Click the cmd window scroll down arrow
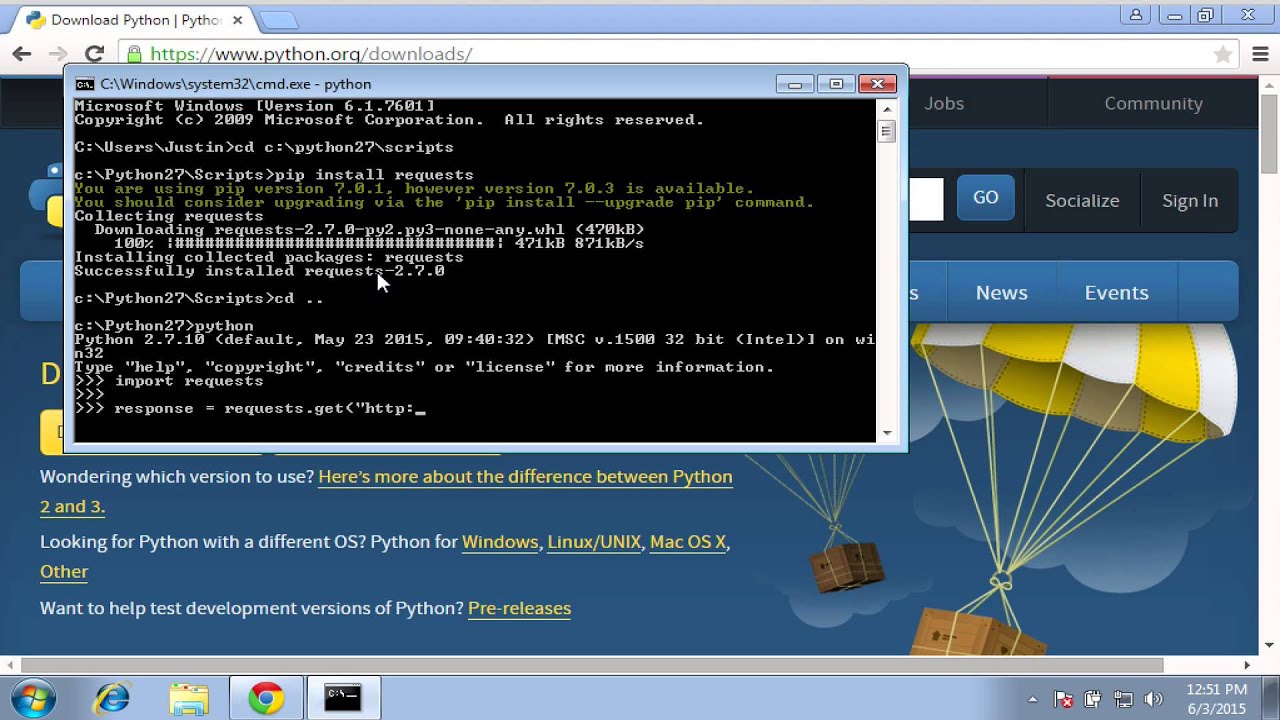The height and width of the screenshot is (720, 1280). (x=886, y=433)
